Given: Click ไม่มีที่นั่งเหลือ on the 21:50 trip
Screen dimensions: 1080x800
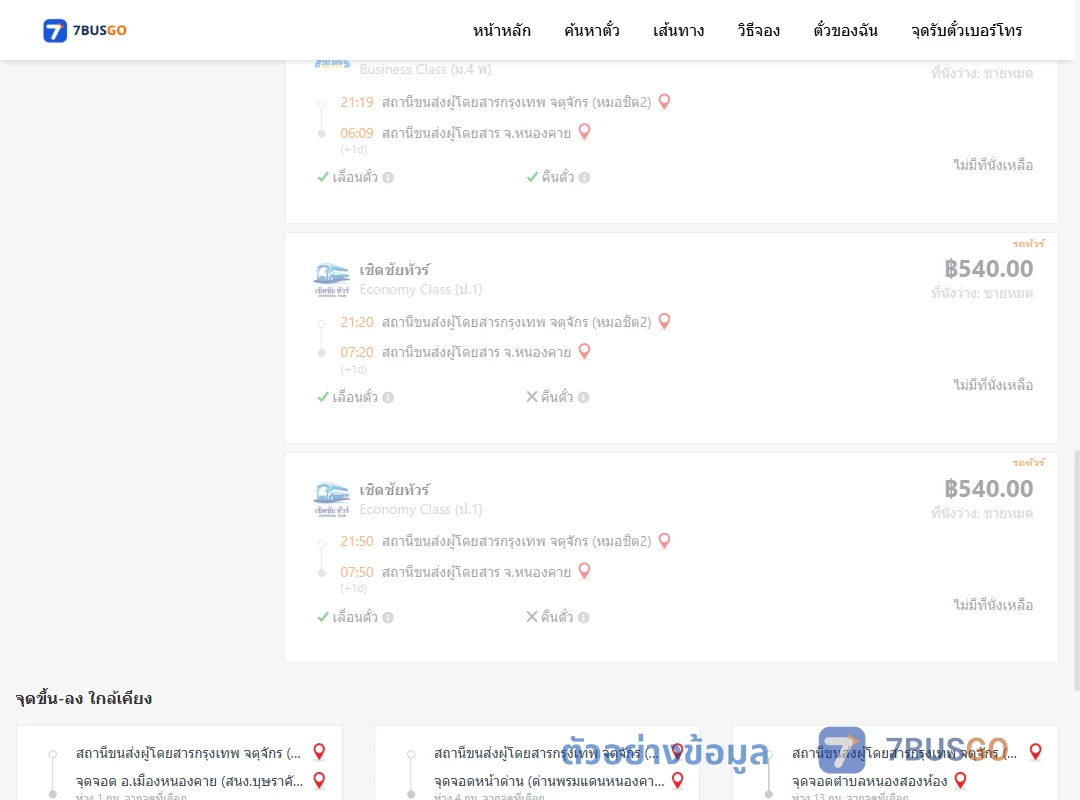Looking at the screenshot, I should click(993, 604).
